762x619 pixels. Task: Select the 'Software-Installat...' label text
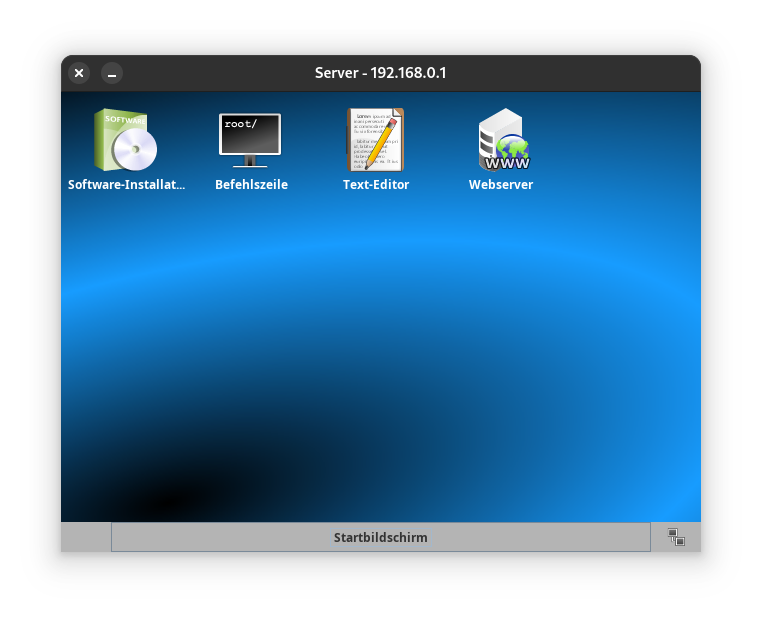(x=126, y=185)
